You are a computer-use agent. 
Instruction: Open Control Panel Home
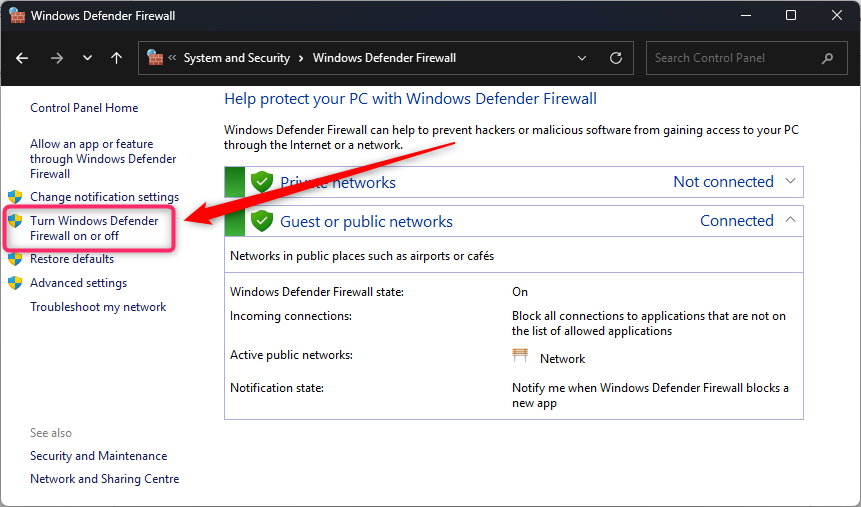pos(84,108)
